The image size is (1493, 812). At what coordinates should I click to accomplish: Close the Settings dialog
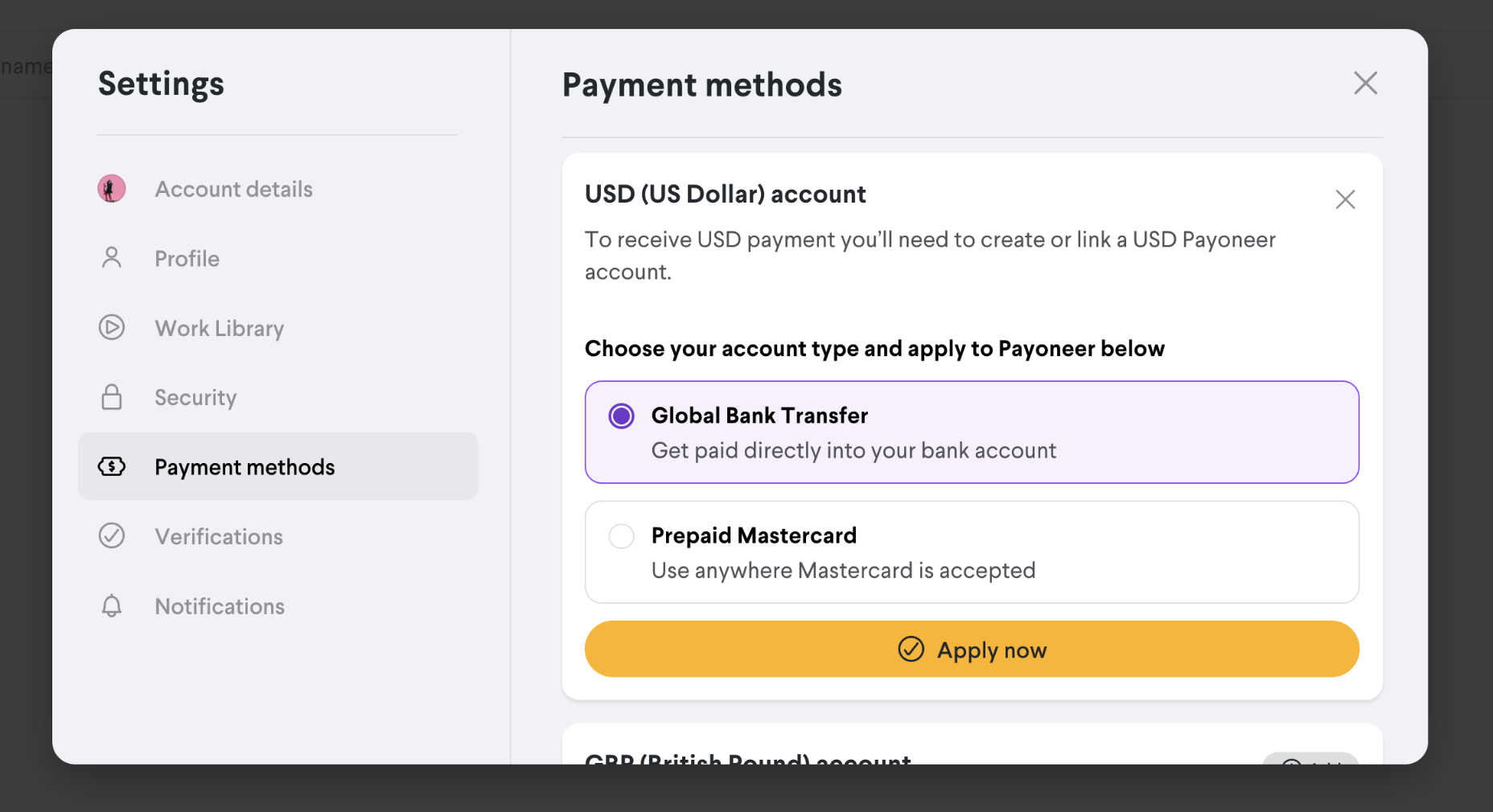[1365, 83]
